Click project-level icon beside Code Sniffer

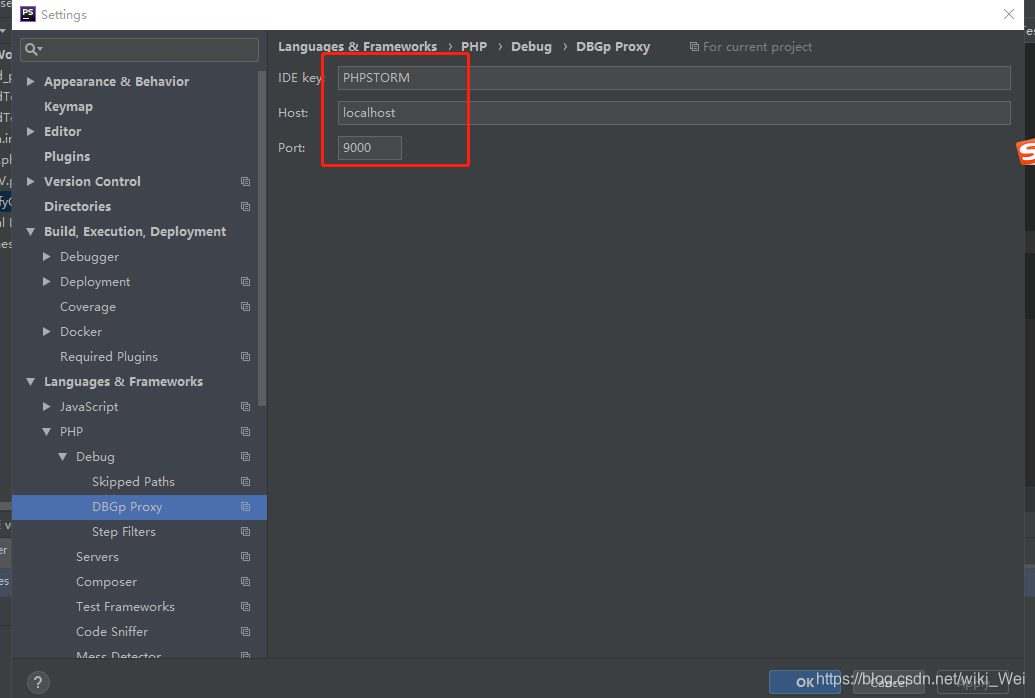click(x=246, y=632)
